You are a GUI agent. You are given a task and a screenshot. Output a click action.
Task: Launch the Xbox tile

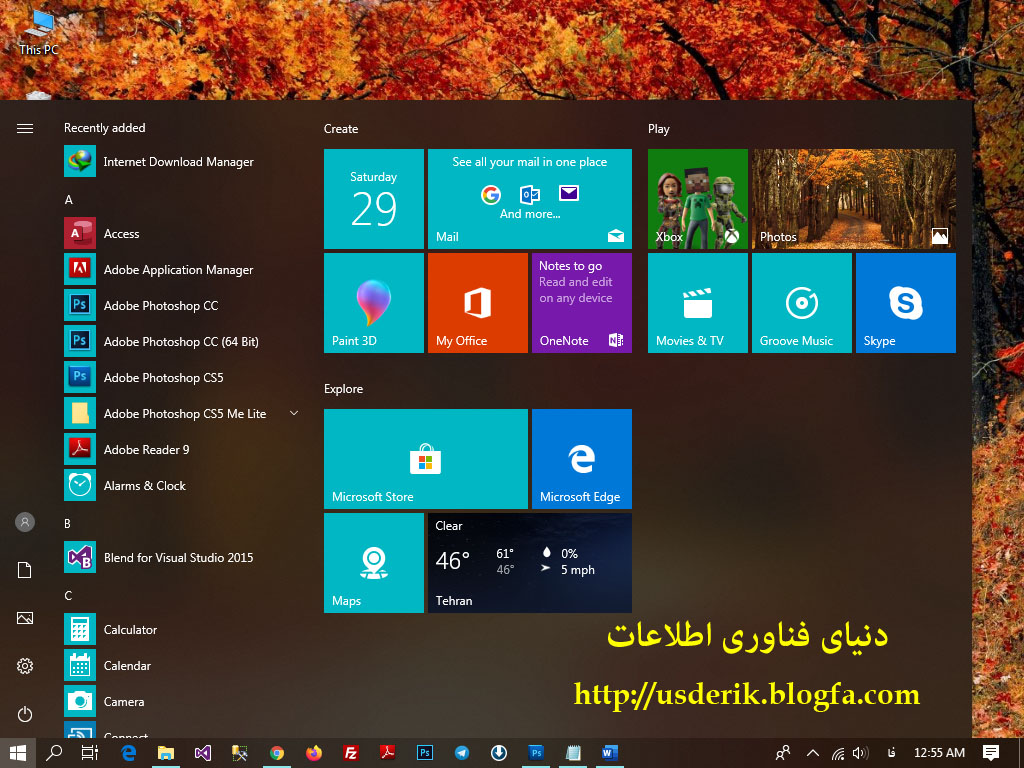[x=697, y=199]
